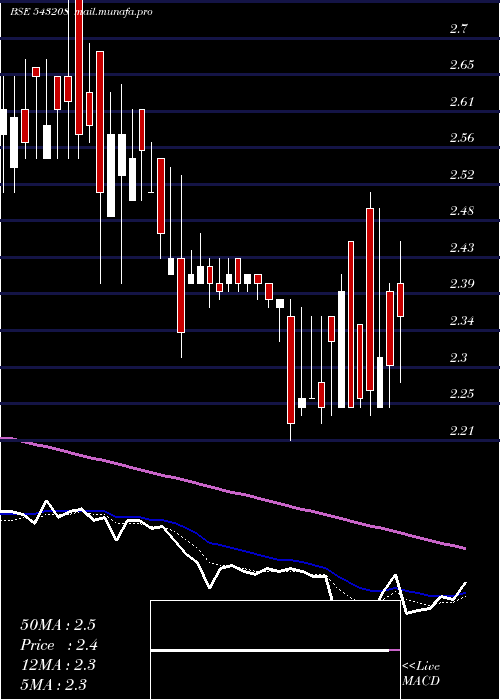
Task: Select the 2.43 price axis label
Action: coord(462,247)
